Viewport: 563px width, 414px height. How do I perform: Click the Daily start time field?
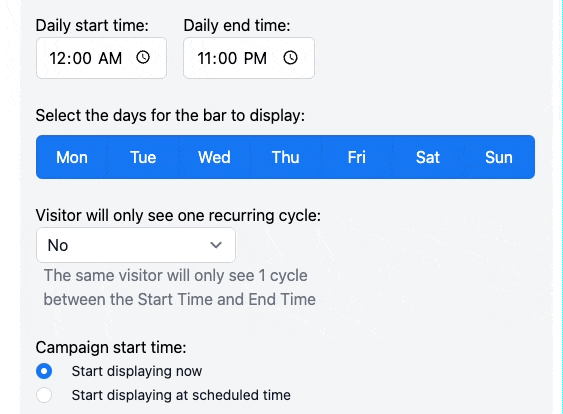[101, 58]
